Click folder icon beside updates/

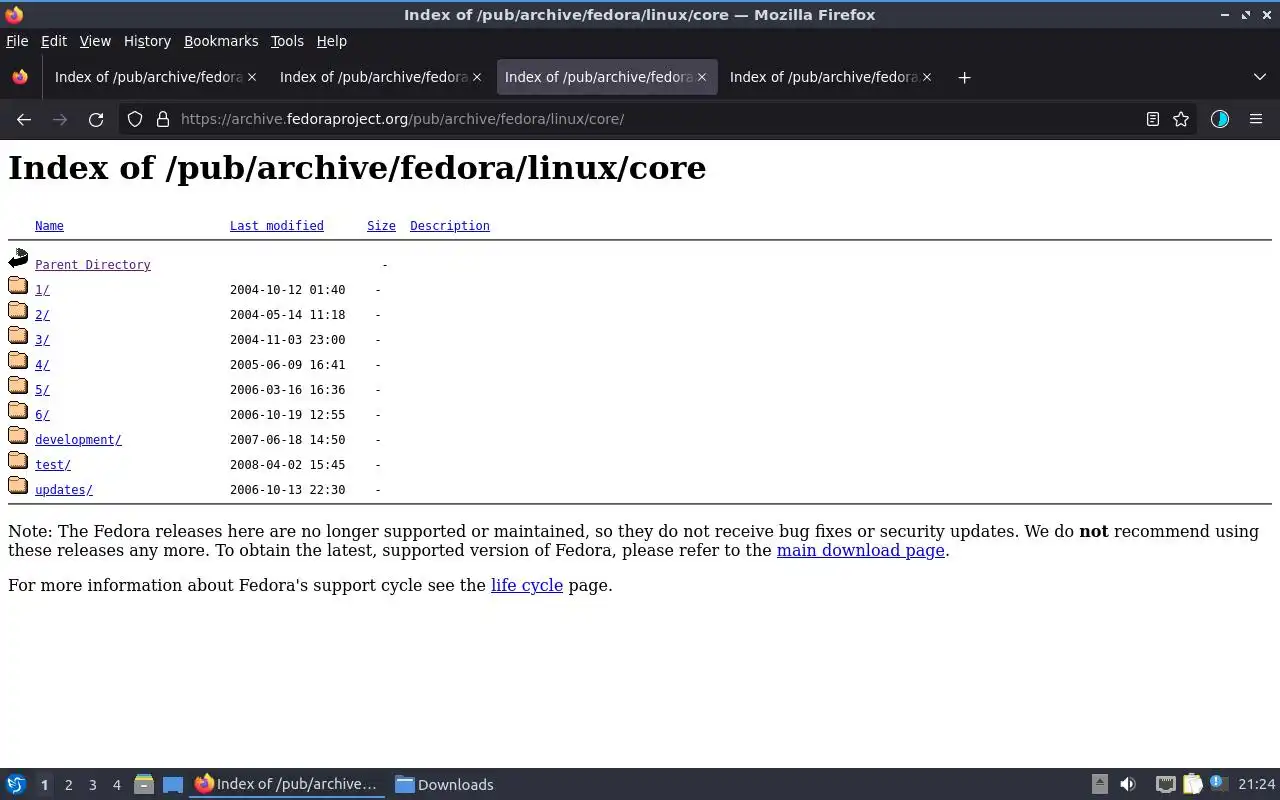click(x=18, y=485)
